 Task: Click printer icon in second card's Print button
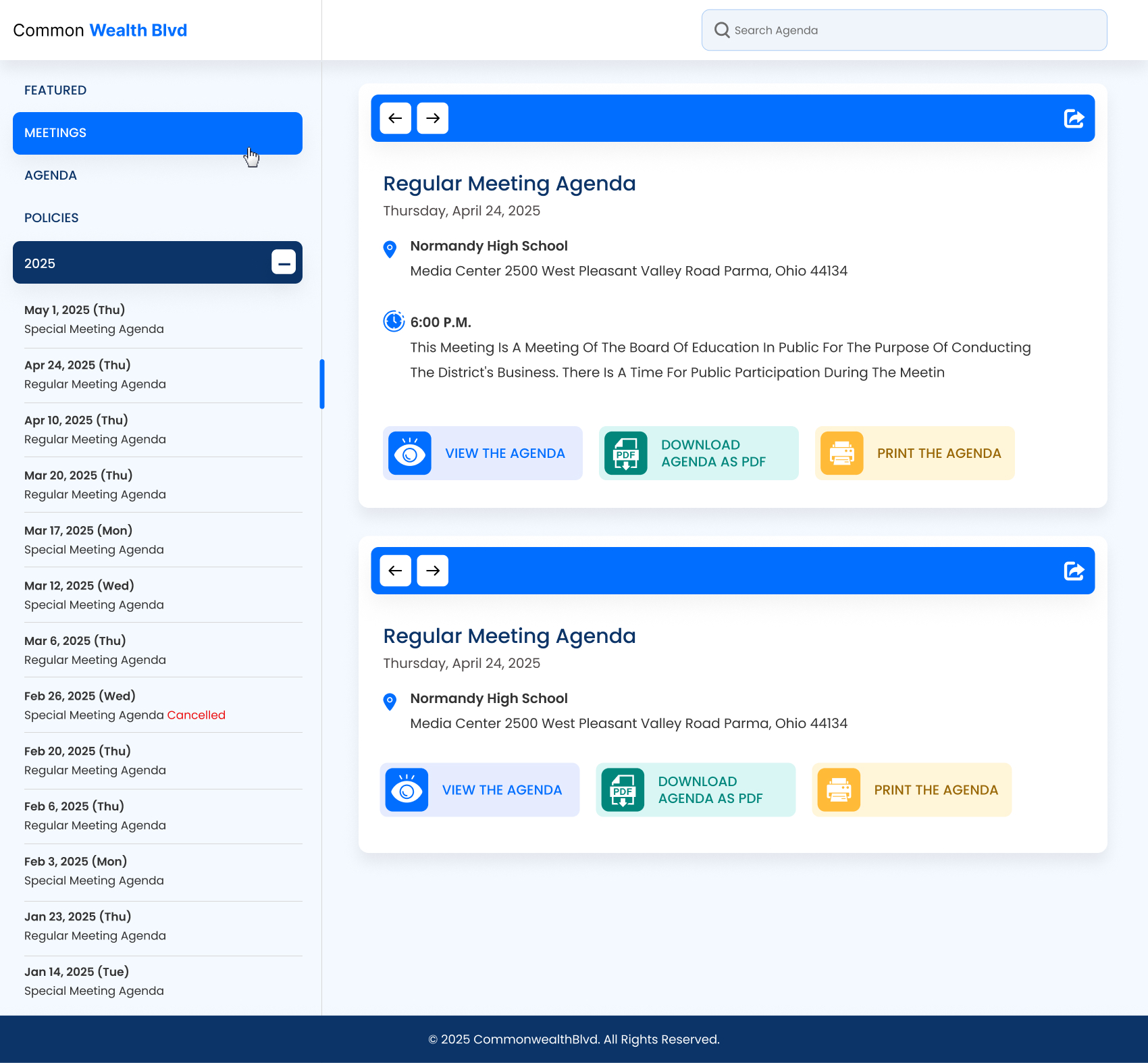pyautogui.click(x=839, y=790)
